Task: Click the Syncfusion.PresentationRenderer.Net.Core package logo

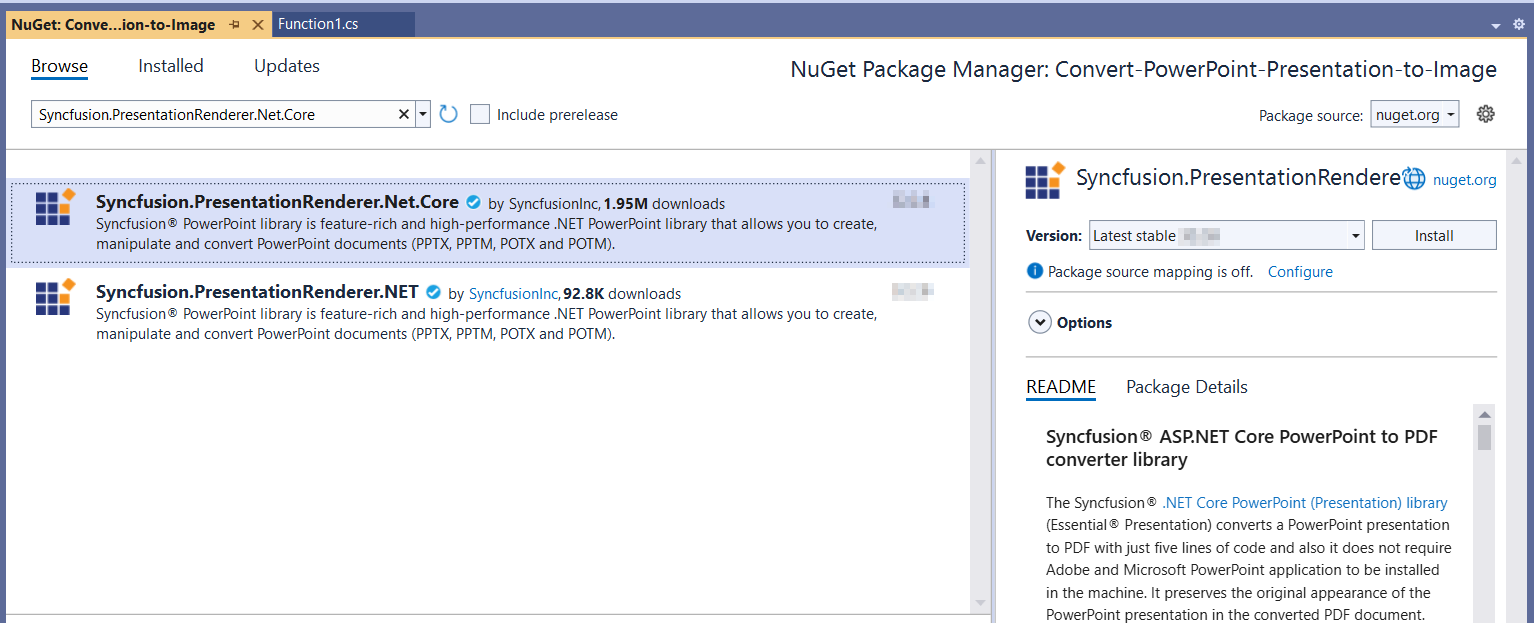Action: (55, 207)
